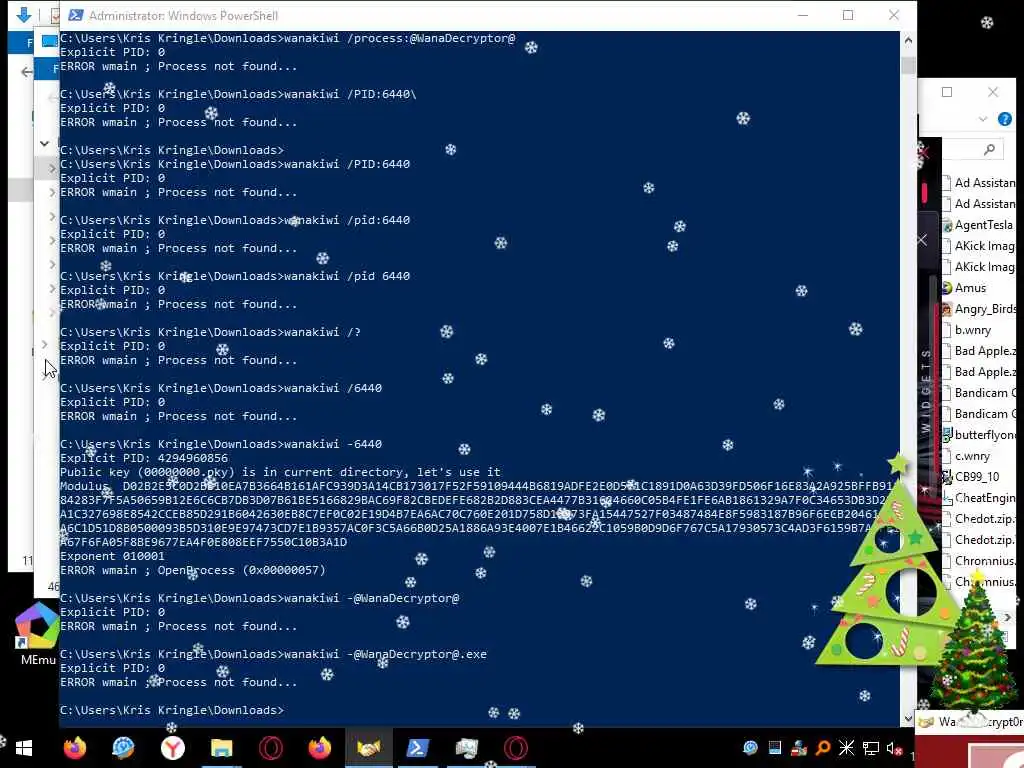Image resolution: width=1024 pixels, height=768 pixels.
Task: Open Opera icon beside File Explorer icon
Action: (270, 748)
